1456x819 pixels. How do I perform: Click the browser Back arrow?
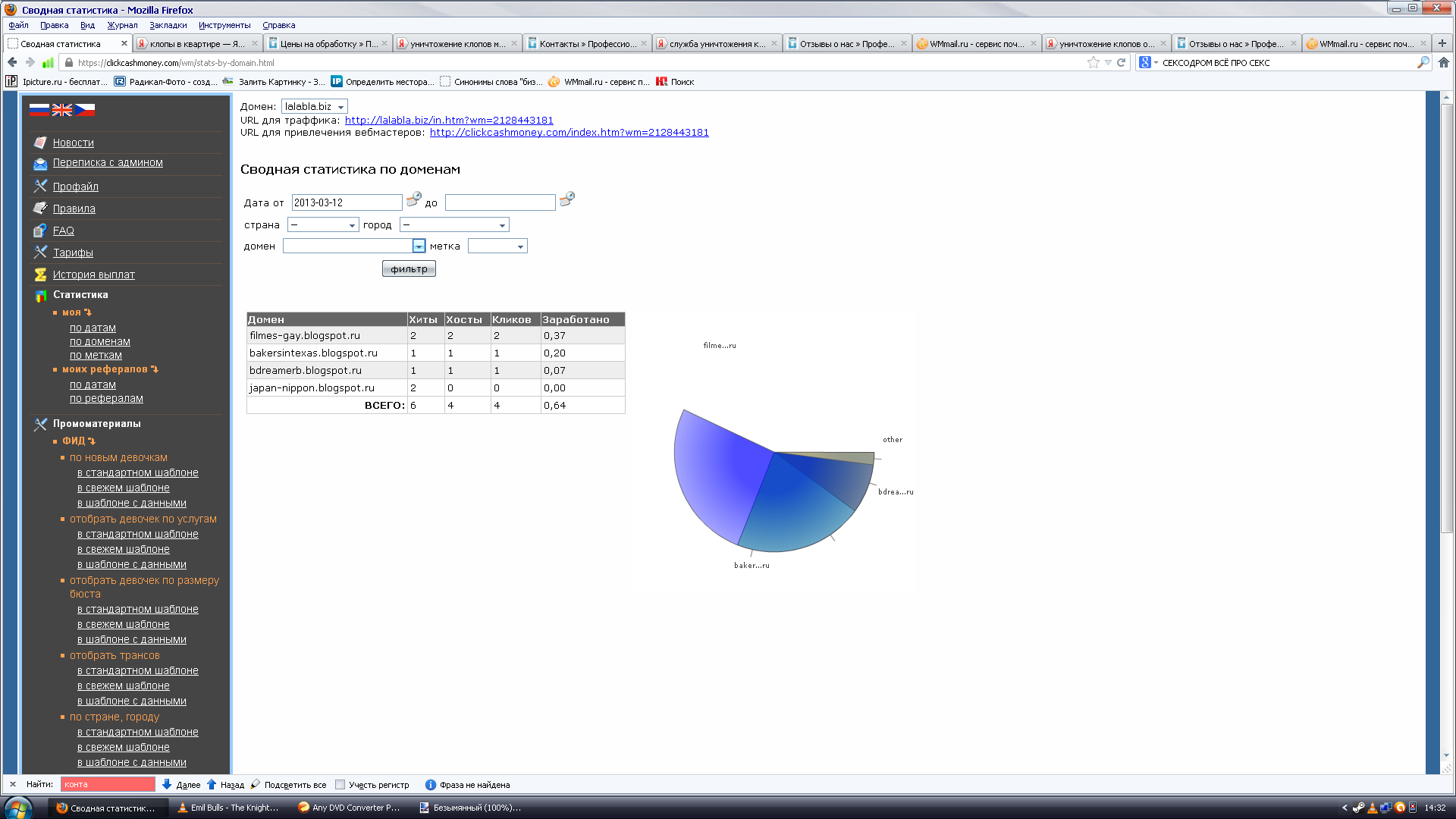(12, 62)
